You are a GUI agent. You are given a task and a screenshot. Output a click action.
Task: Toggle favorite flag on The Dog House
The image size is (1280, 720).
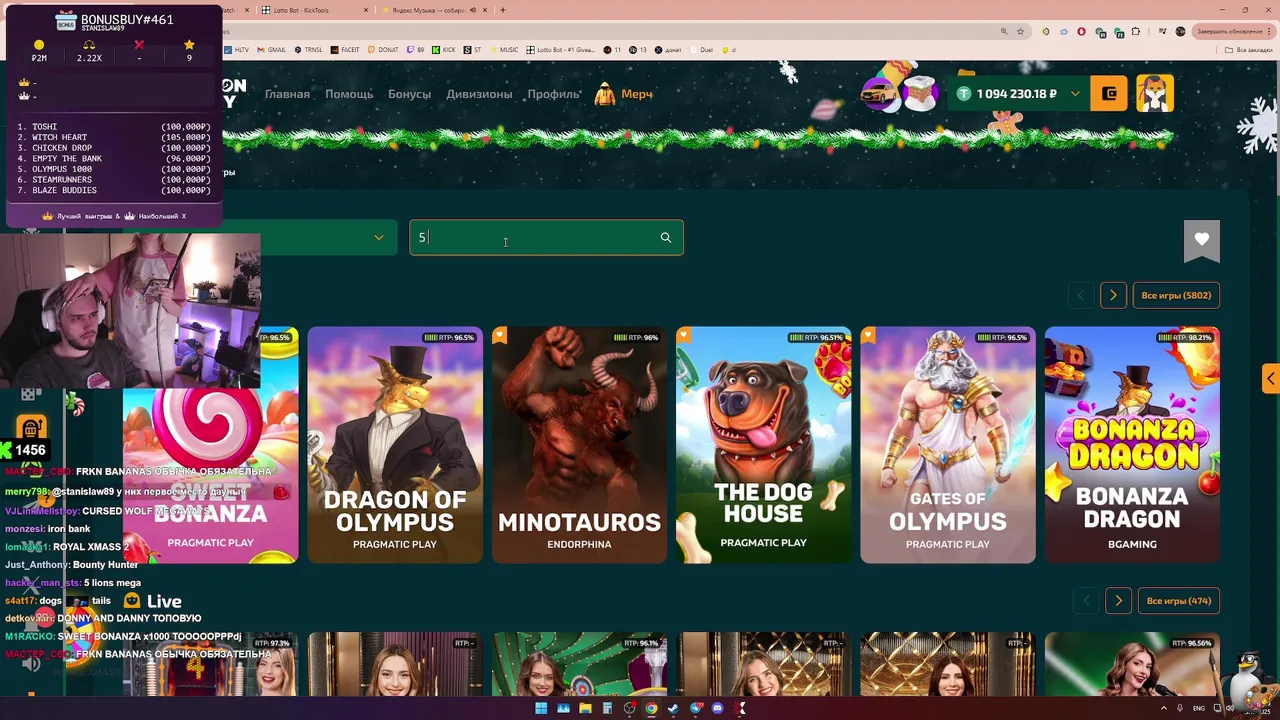pyautogui.click(x=684, y=336)
